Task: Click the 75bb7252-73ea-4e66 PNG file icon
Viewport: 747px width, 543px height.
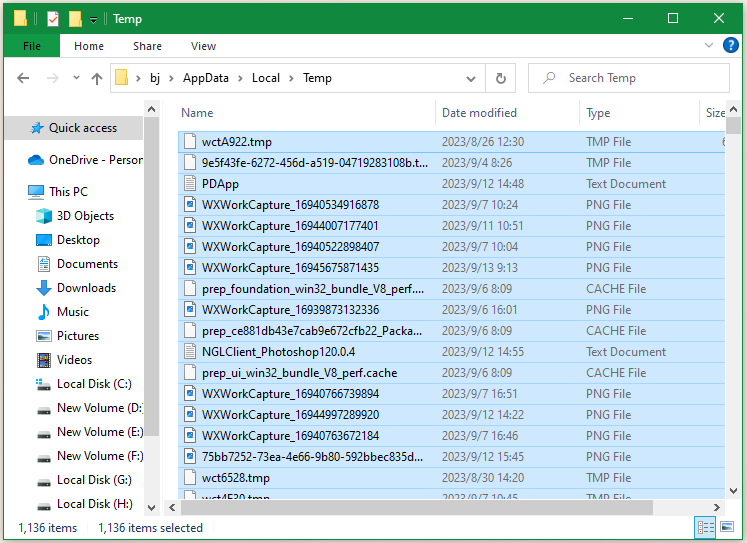Action: pos(190,456)
